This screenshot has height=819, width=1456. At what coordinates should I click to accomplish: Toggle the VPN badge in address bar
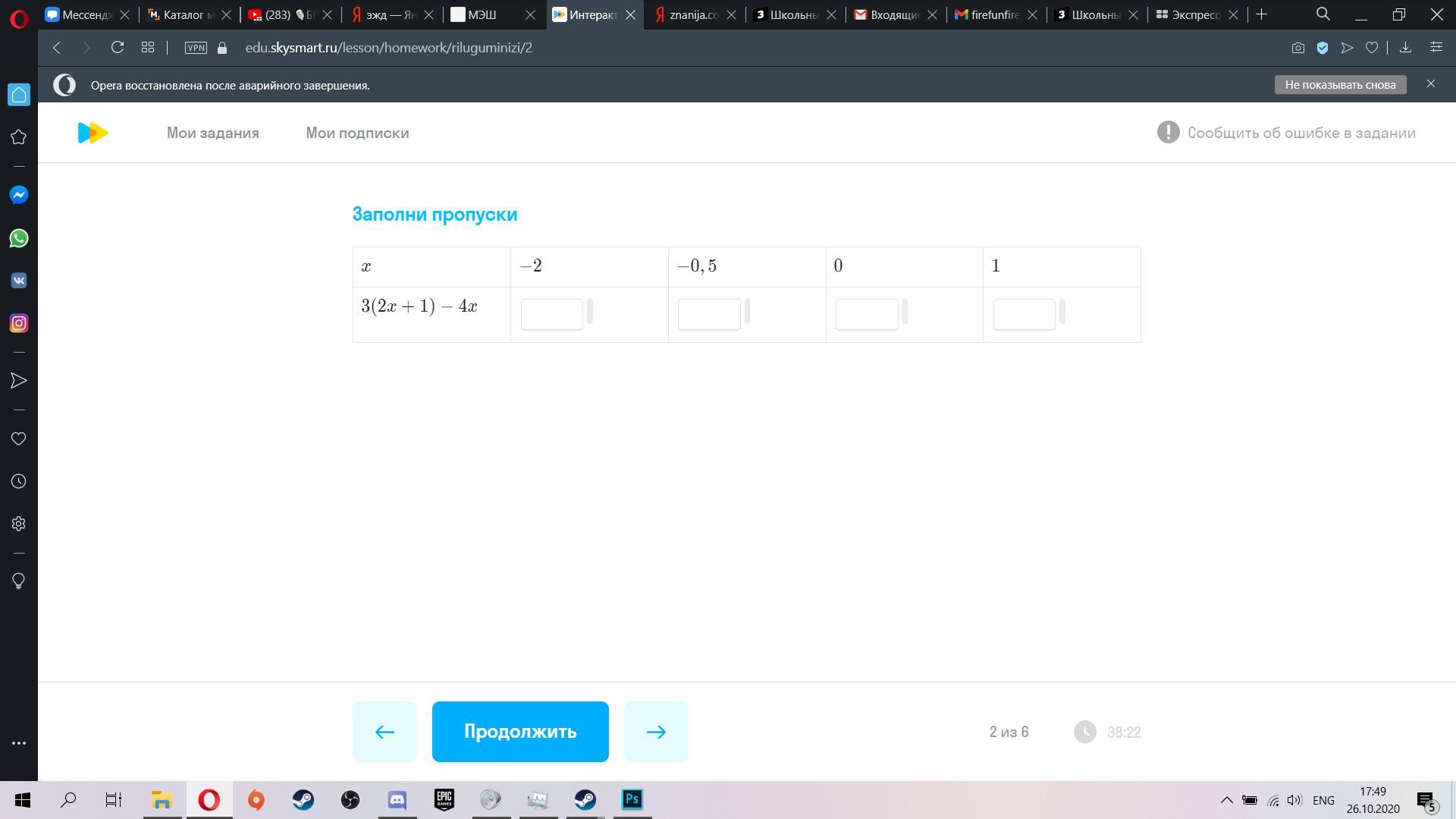coord(196,48)
